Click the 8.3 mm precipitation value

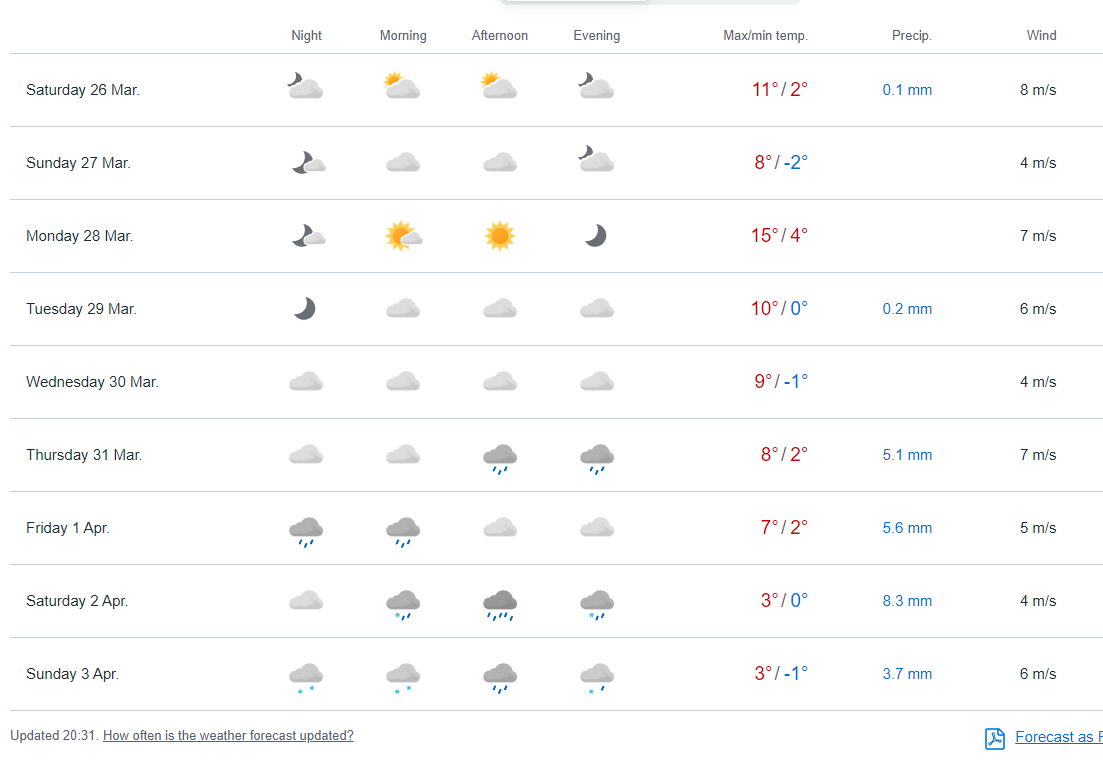907,601
